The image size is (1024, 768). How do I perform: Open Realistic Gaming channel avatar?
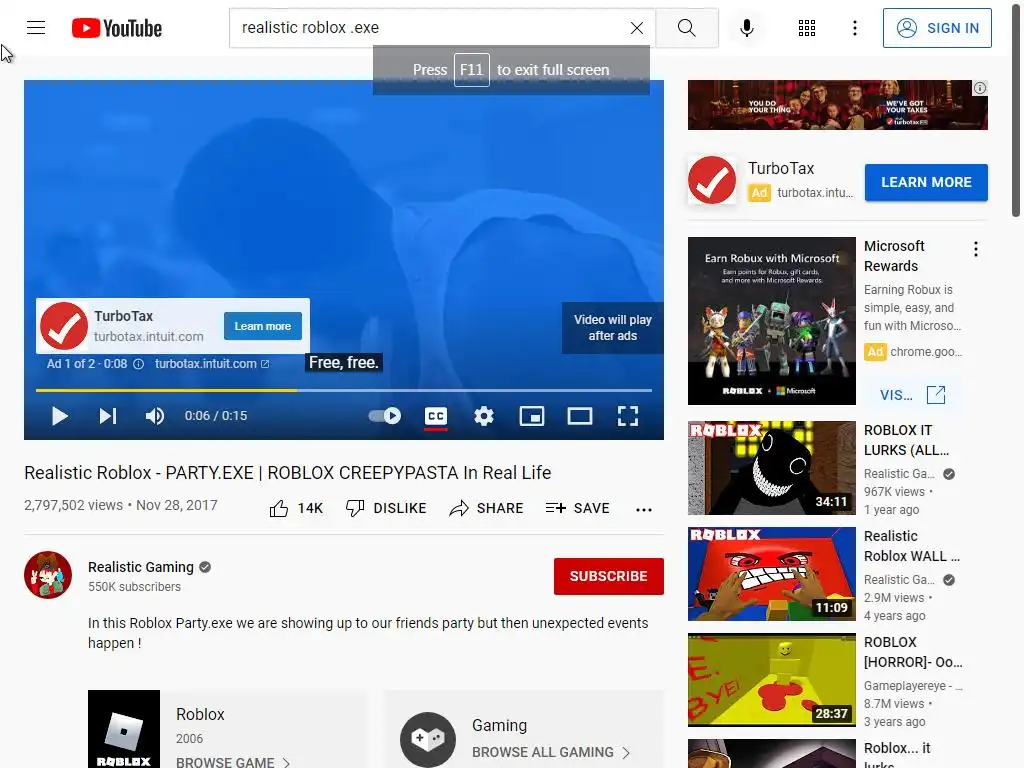[x=48, y=575]
